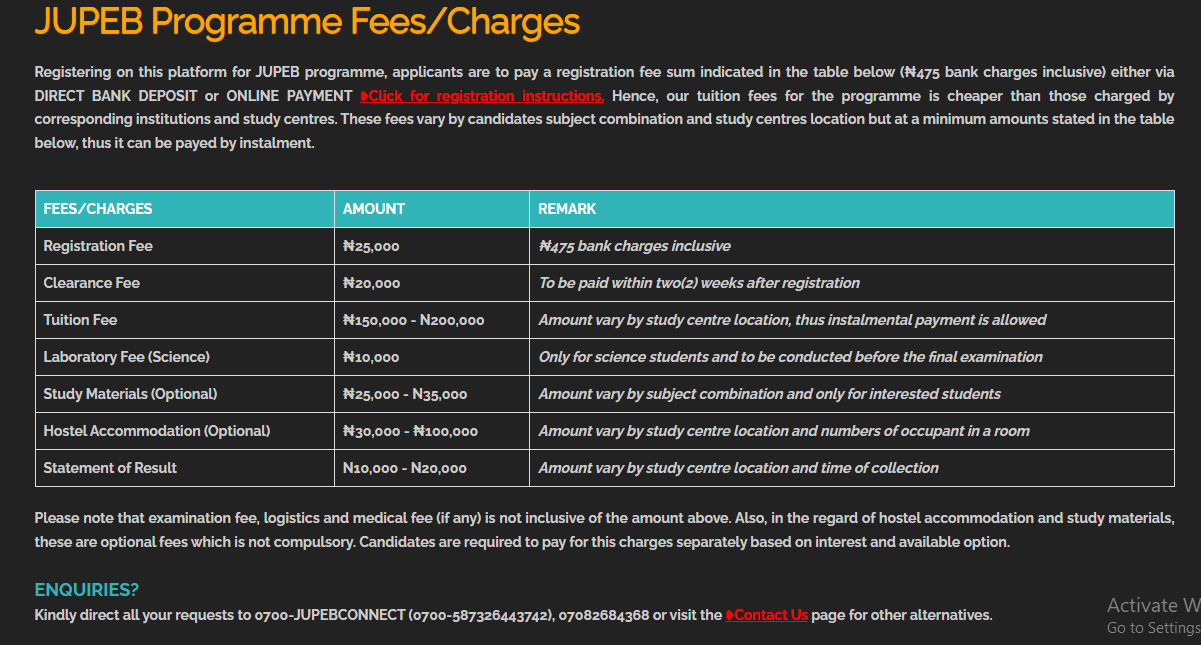Open the registration instructions link

pyautogui.click(x=485, y=96)
